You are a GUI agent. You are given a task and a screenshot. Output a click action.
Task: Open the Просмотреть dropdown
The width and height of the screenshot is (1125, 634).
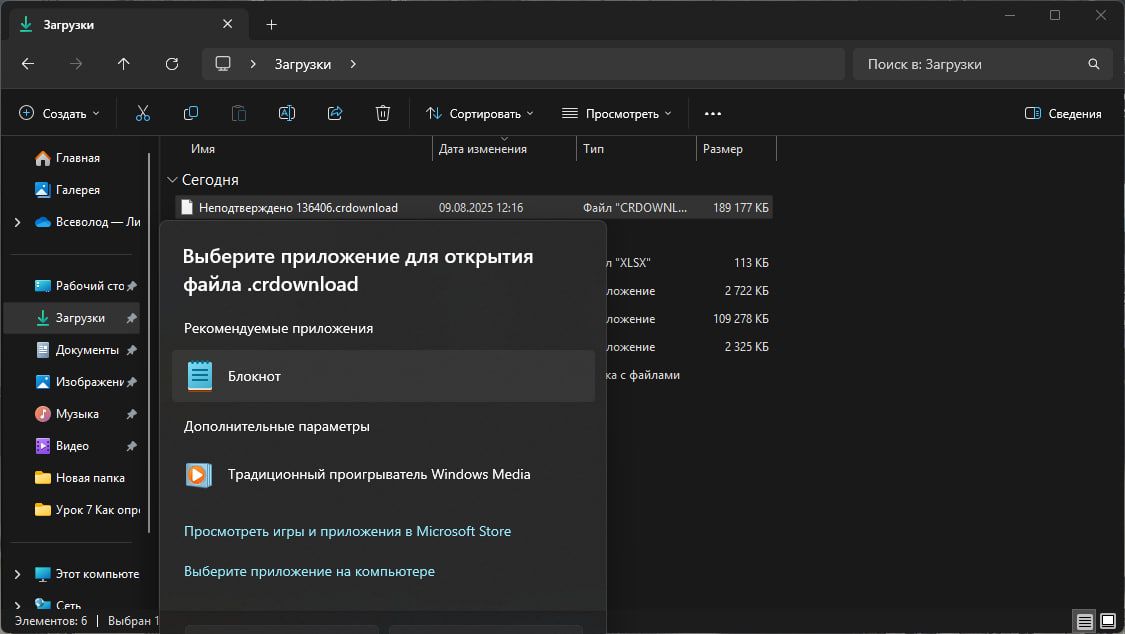tap(617, 113)
